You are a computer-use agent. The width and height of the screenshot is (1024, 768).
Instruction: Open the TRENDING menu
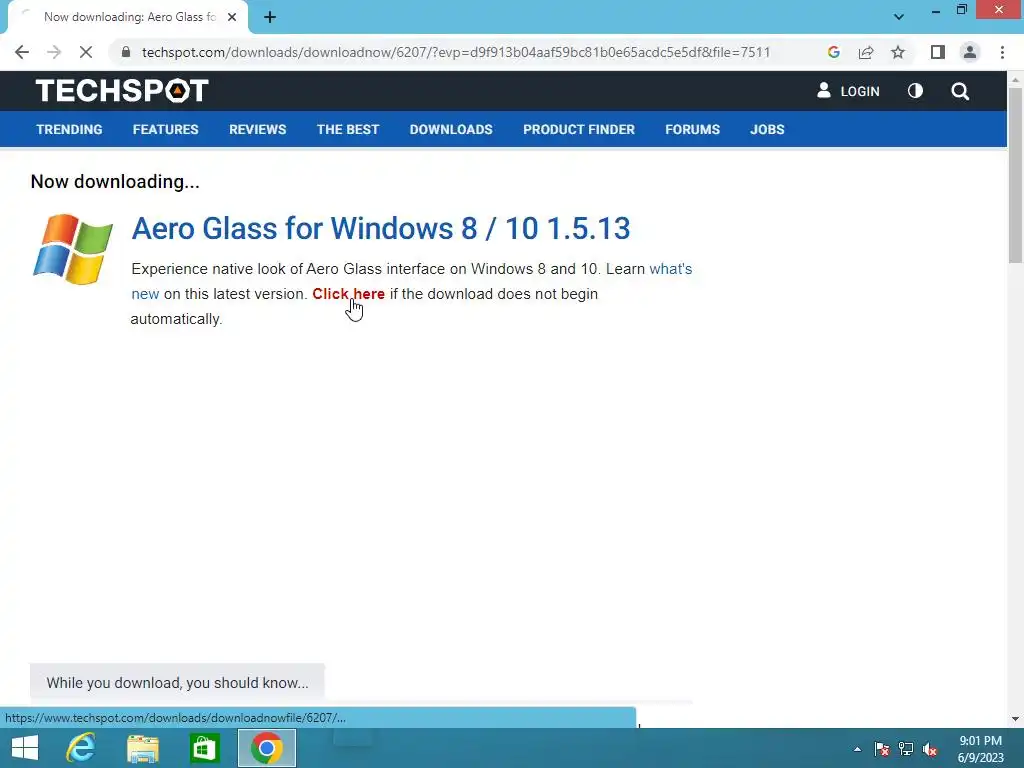pyautogui.click(x=69, y=129)
